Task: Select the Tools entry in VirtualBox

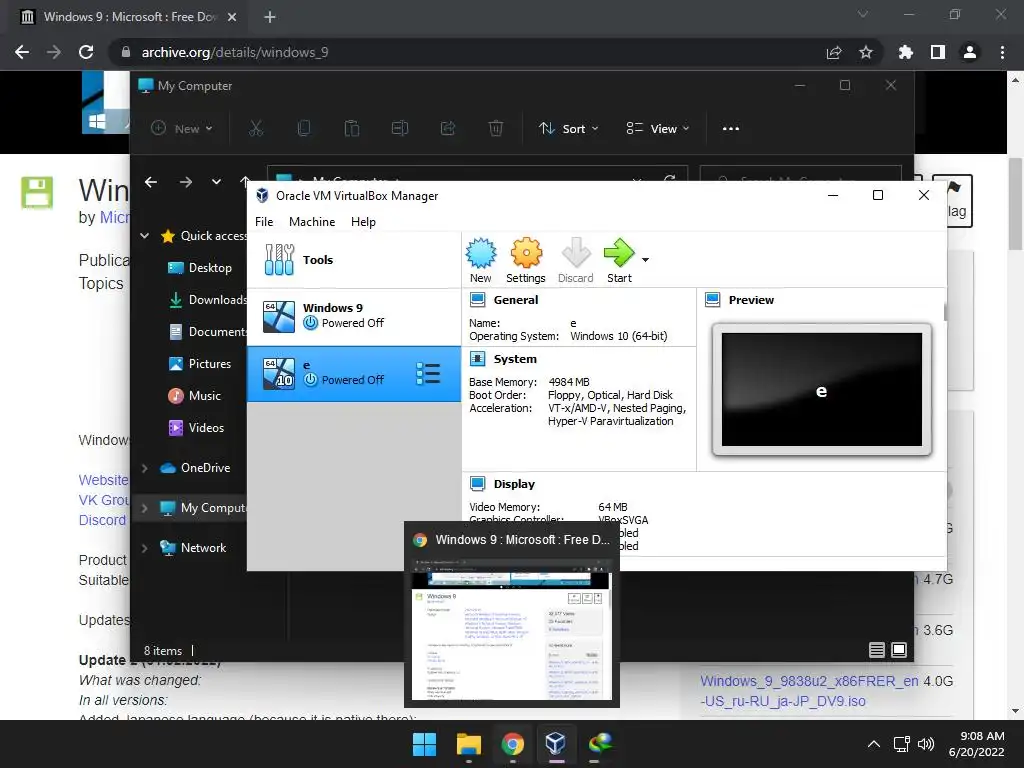Action: 354,260
